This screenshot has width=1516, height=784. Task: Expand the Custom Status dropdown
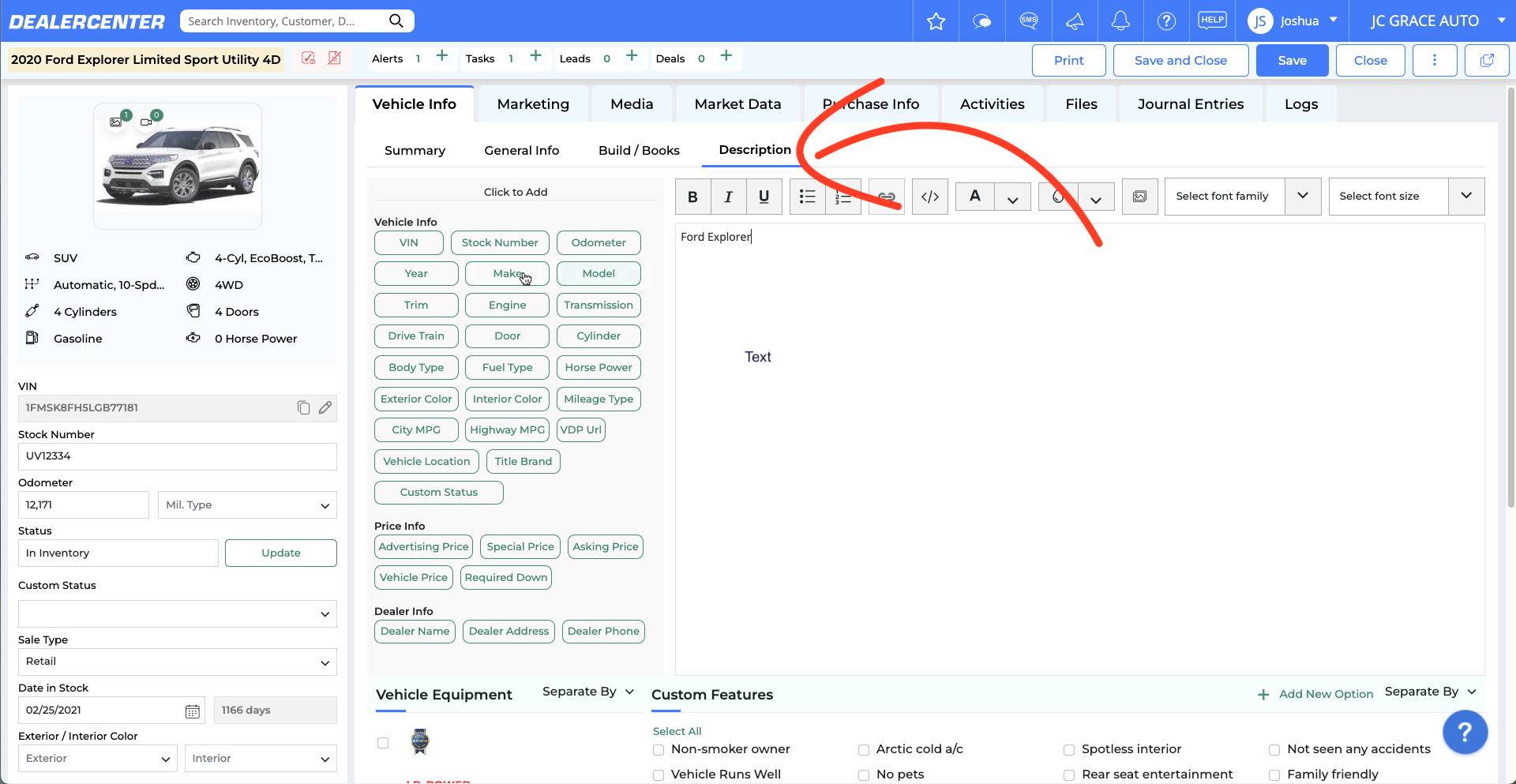(x=178, y=614)
